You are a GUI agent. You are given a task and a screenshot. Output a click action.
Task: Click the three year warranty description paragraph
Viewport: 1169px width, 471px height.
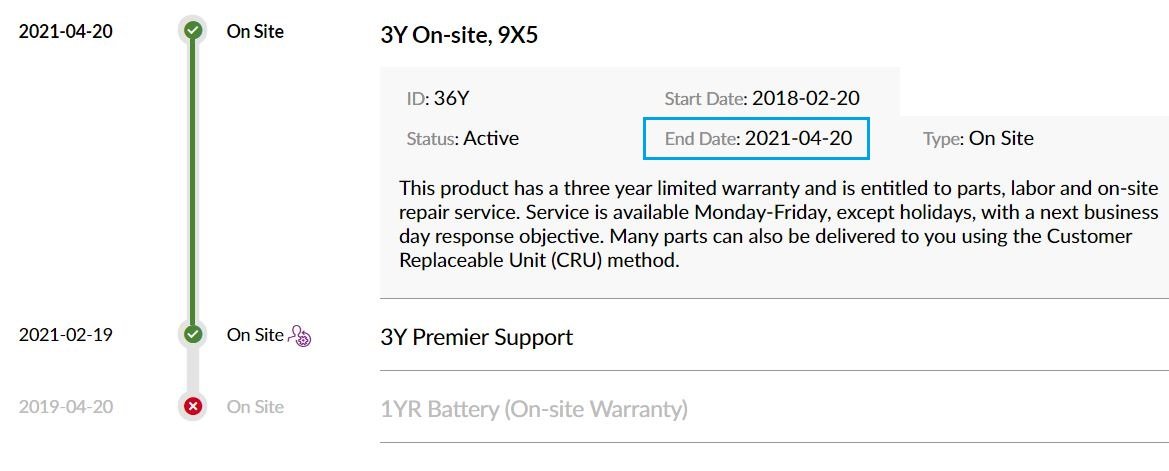pyautogui.click(x=778, y=224)
